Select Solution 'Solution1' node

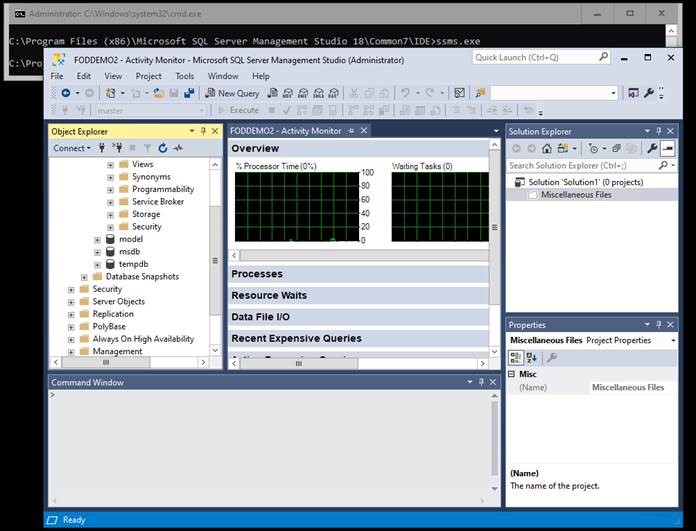tap(579, 182)
